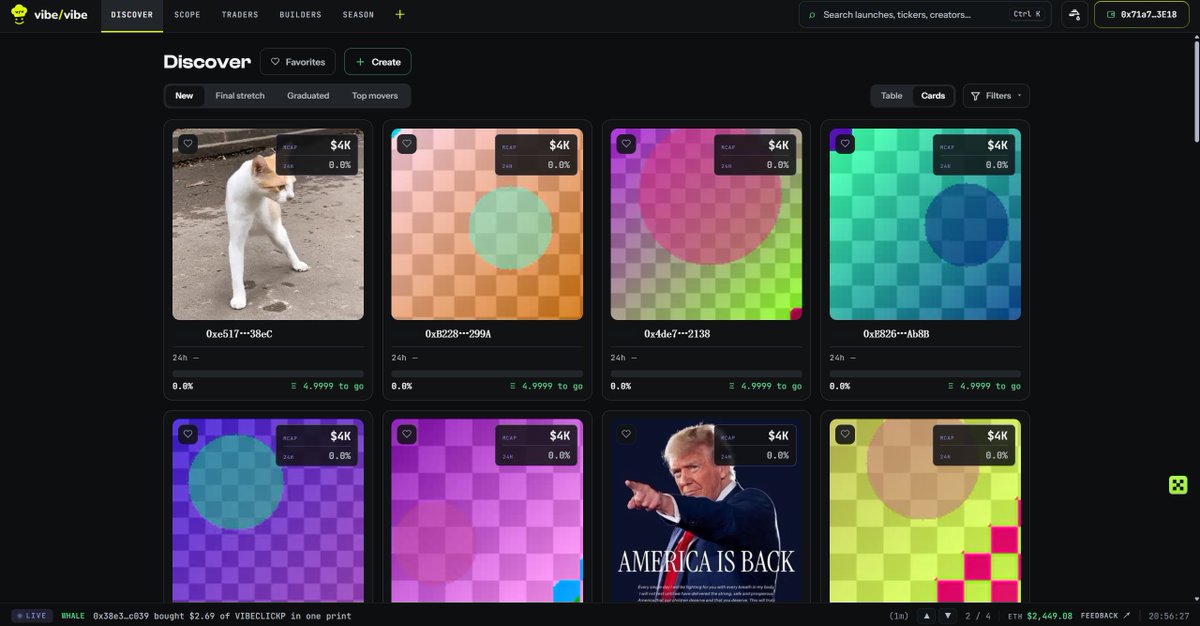Go to the Scope nav tab
This screenshot has height=626, width=1200.
187,15
